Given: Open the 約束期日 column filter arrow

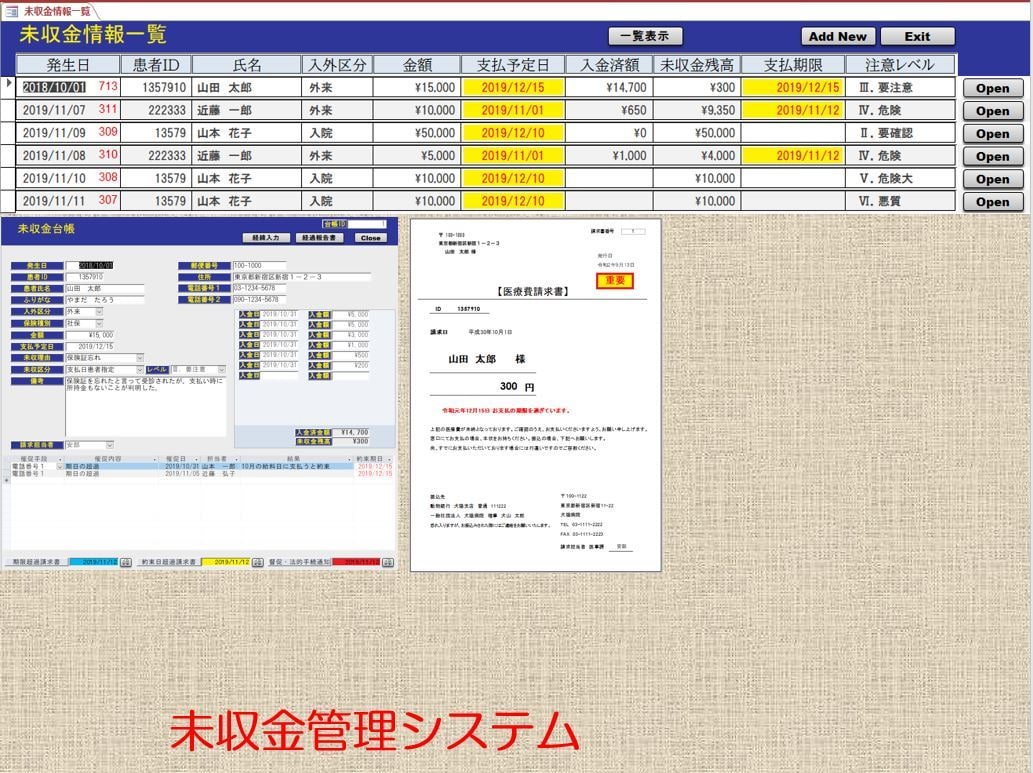Looking at the screenshot, I should click(x=389, y=459).
